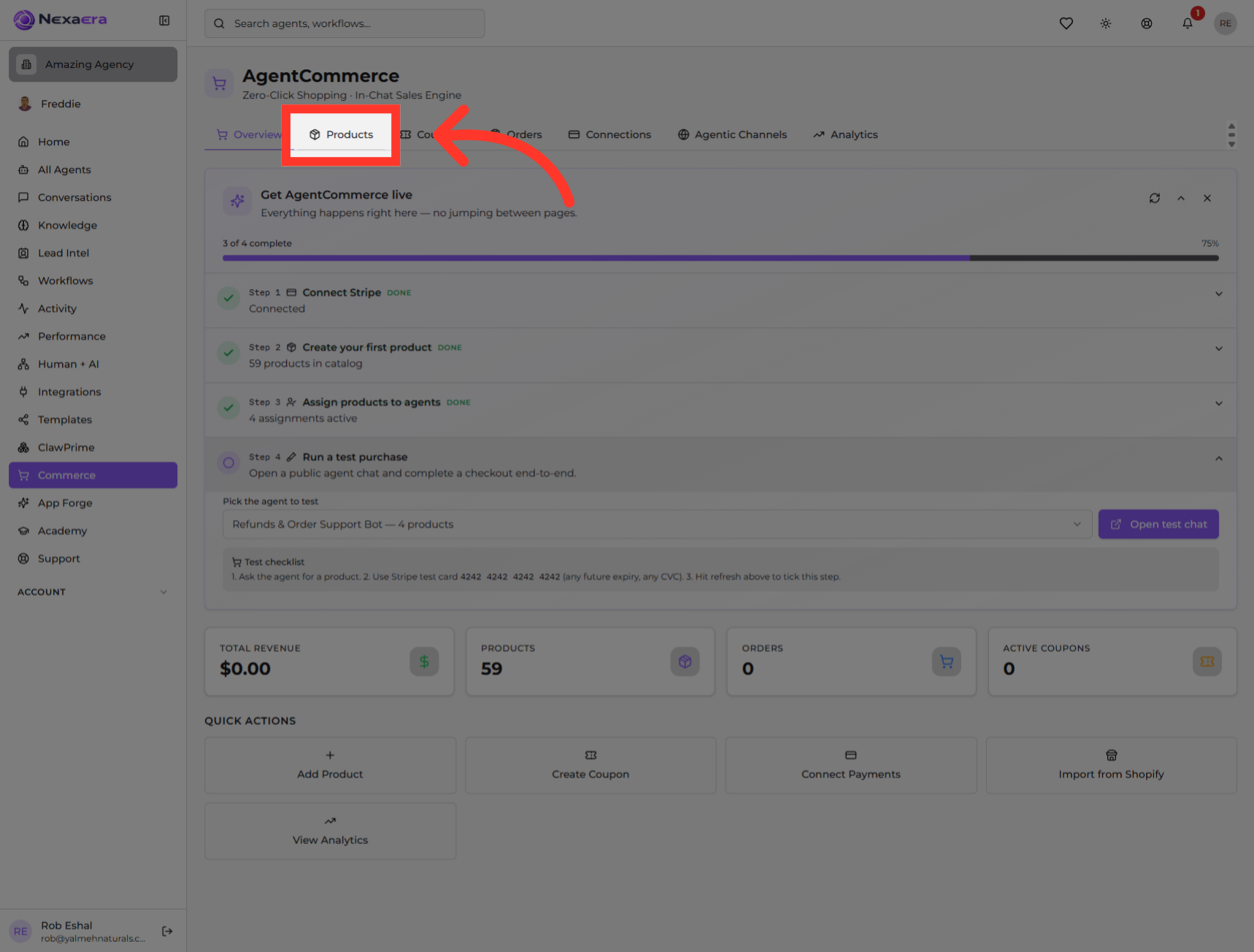Open the Analytics tab
The image size is (1254, 952).
[x=845, y=134]
